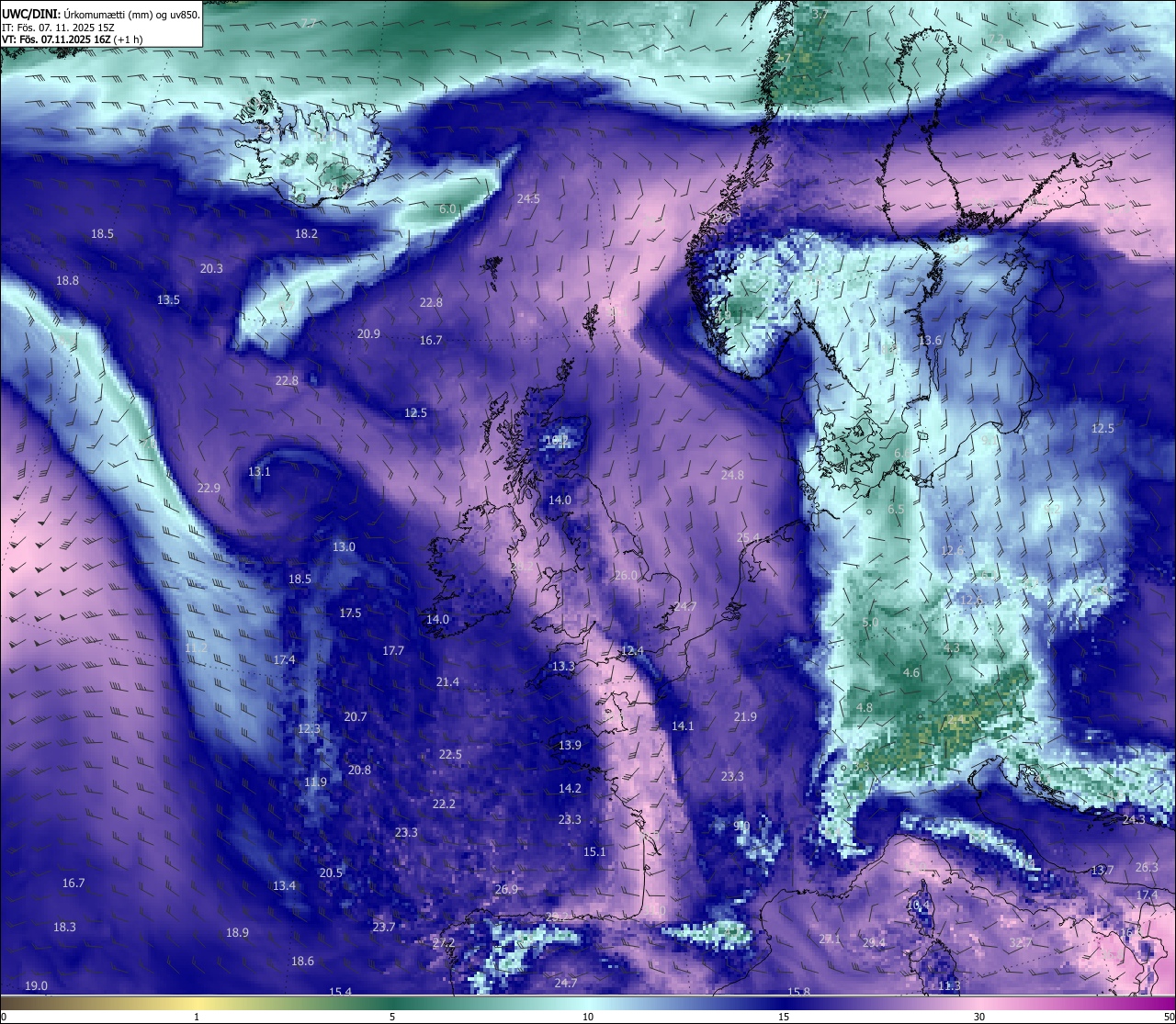Click the 13.5 map value
Screen dimensions: 1176x1024
(x=168, y=300)
